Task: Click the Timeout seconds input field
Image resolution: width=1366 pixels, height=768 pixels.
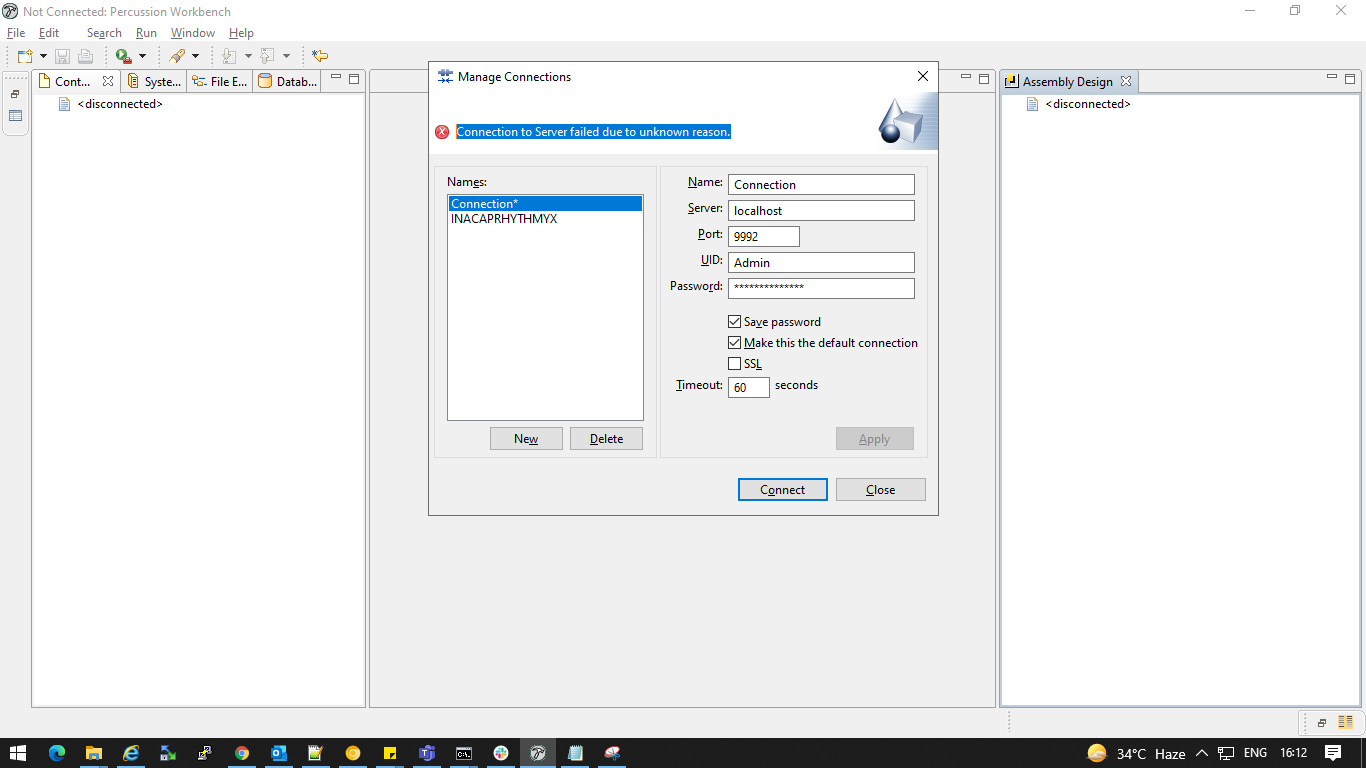Action: tap(748, 387)
